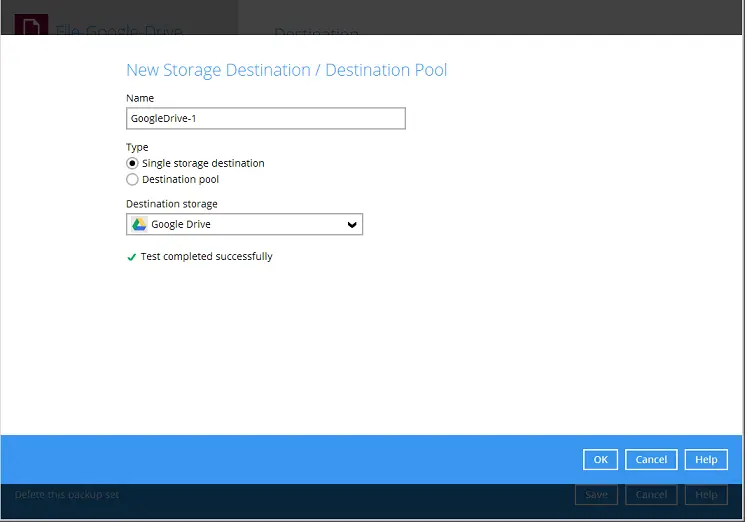Viewport: 747px width, 522px height.
Task: Open Help from the blue dialog bar
Action: [706, 460]
